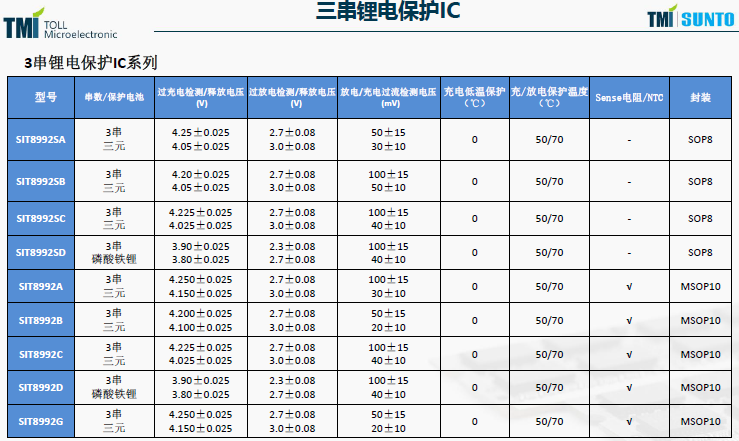
Task: Select the SIT8992C model cell
Action: click(x=41, y=354)
